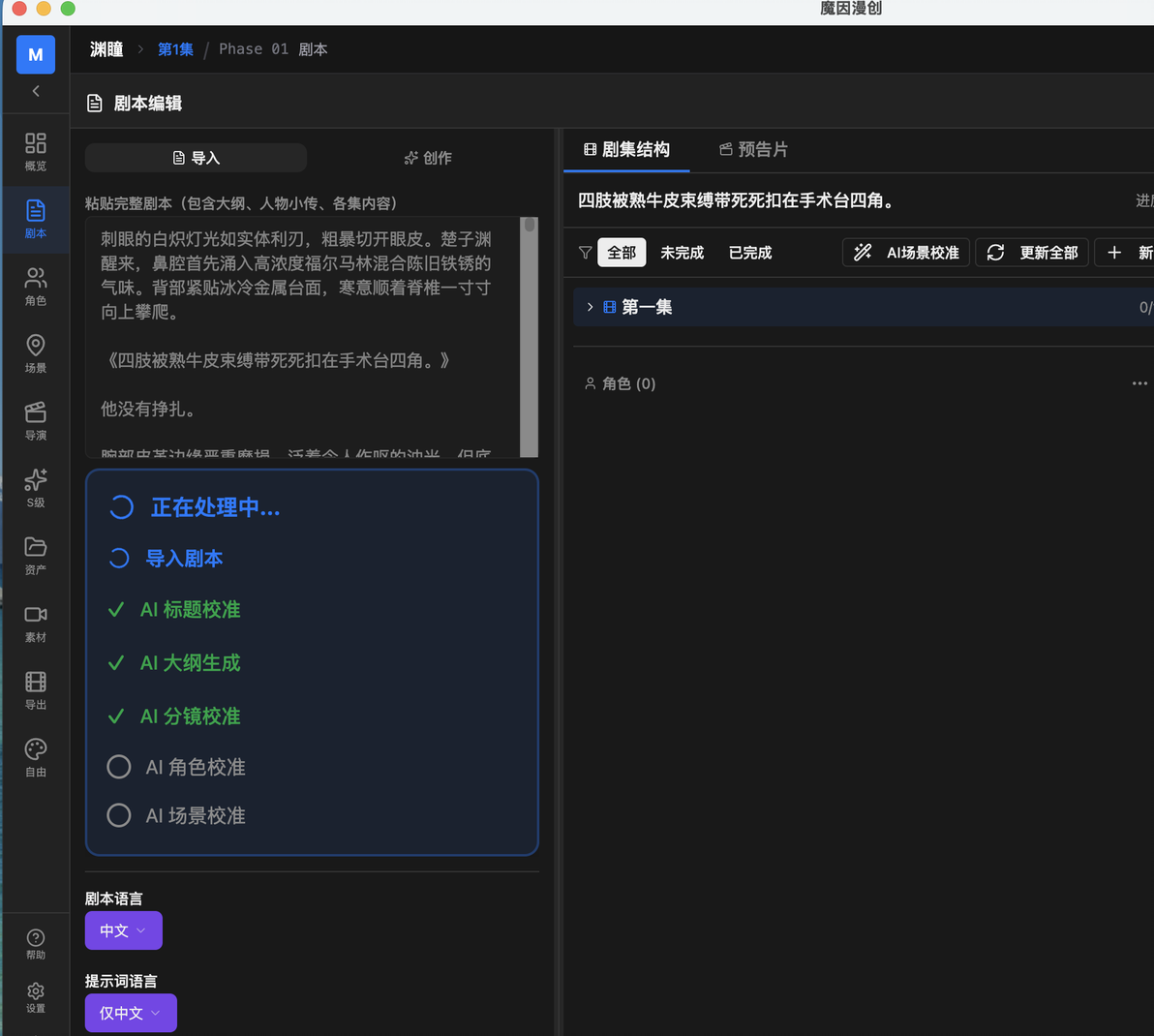The height and width of the screenshot is (1036, 1154).
Task: Switch to the 预告片 trailer tab
Action: click(753, 149)
